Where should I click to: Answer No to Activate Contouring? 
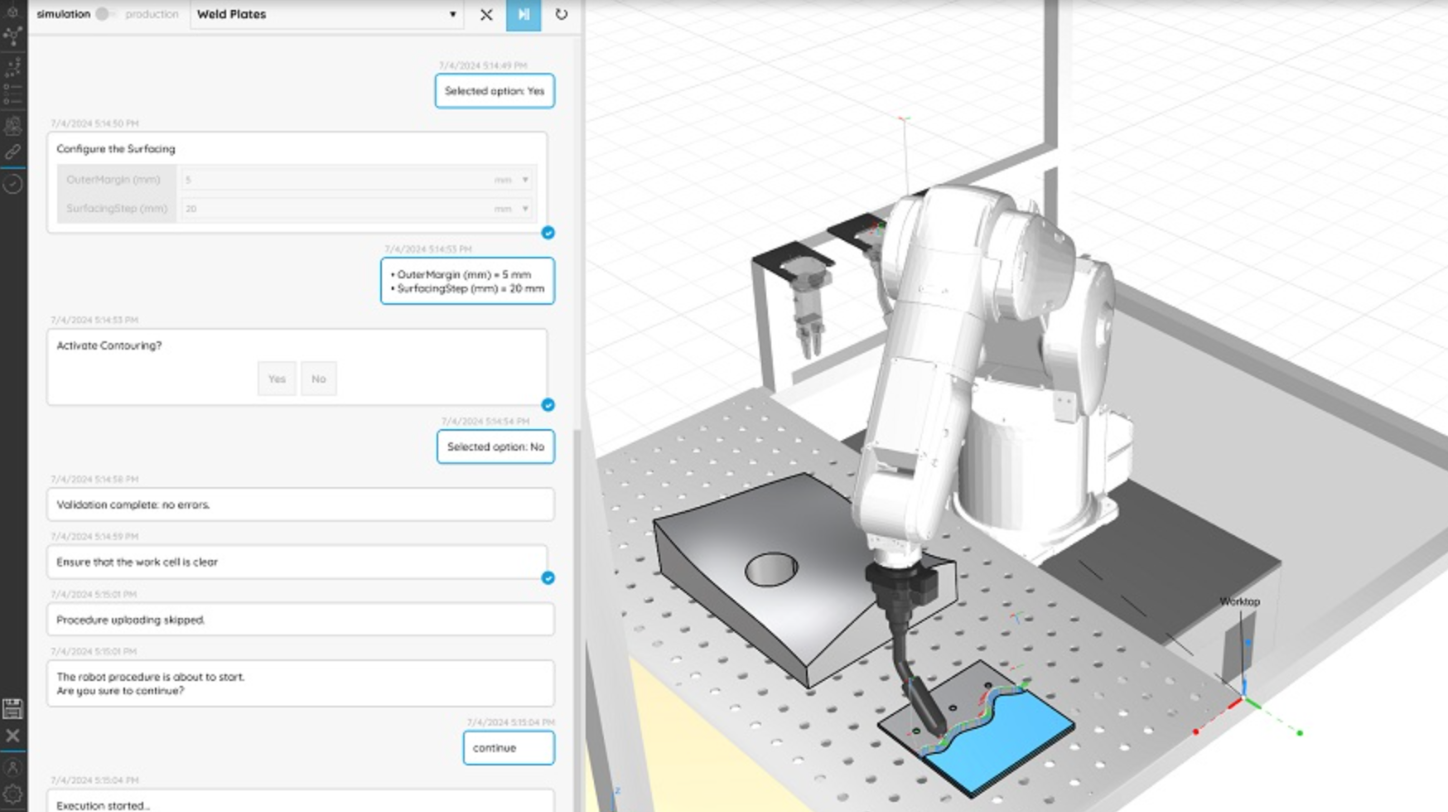318,378
